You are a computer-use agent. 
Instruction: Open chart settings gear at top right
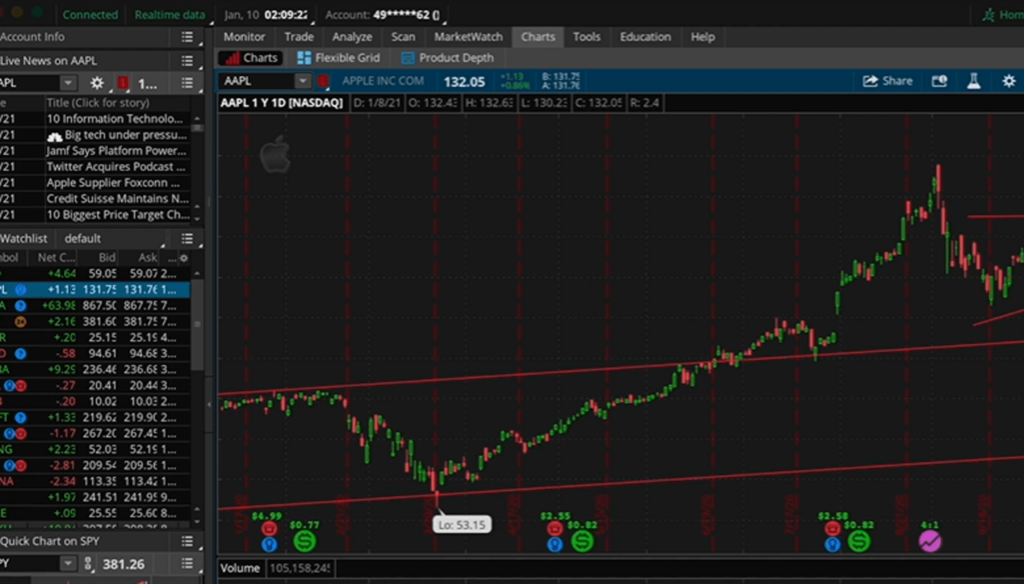coord(1008,81)
